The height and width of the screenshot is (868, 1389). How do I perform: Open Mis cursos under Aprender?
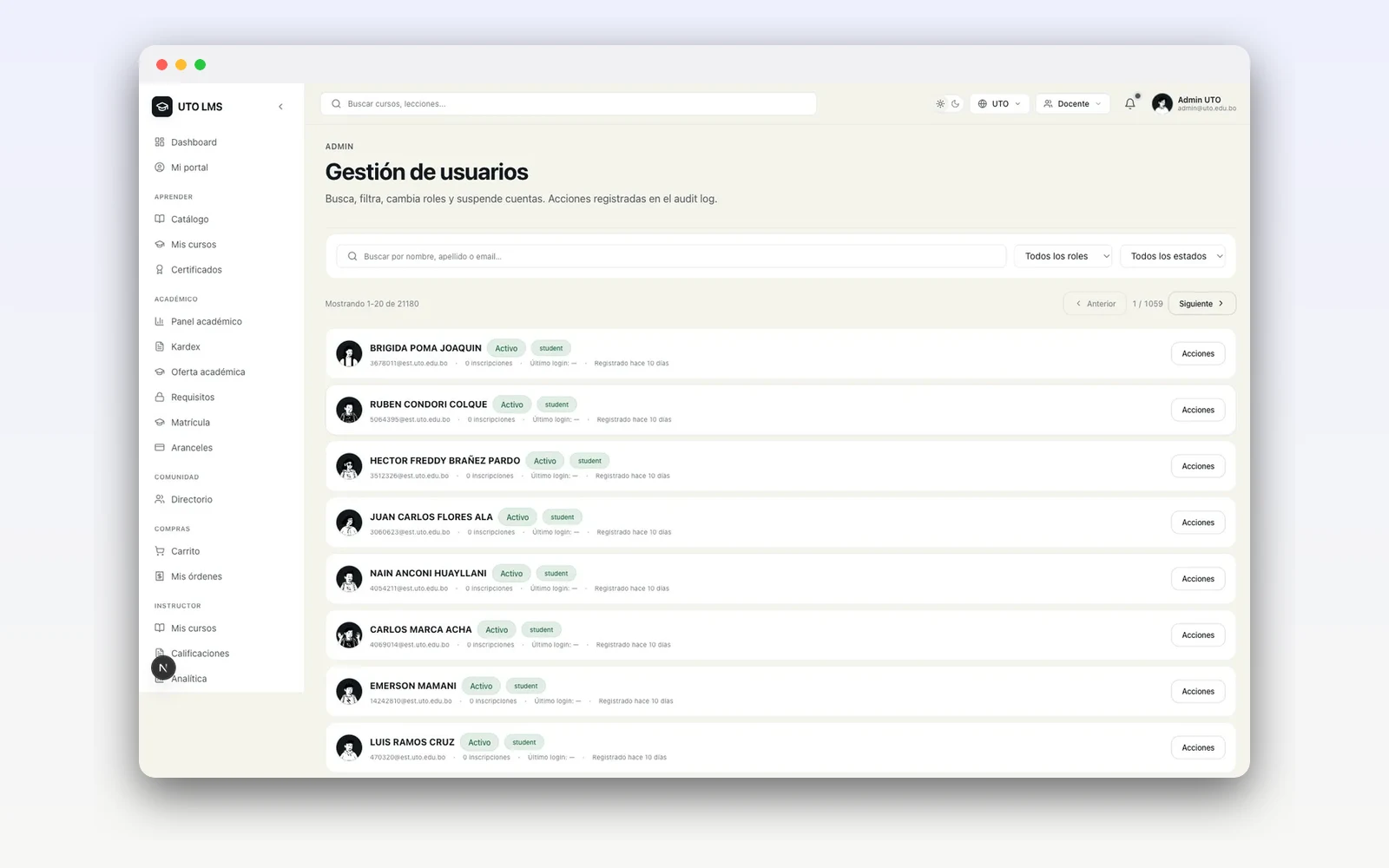[x=194, y=245]
